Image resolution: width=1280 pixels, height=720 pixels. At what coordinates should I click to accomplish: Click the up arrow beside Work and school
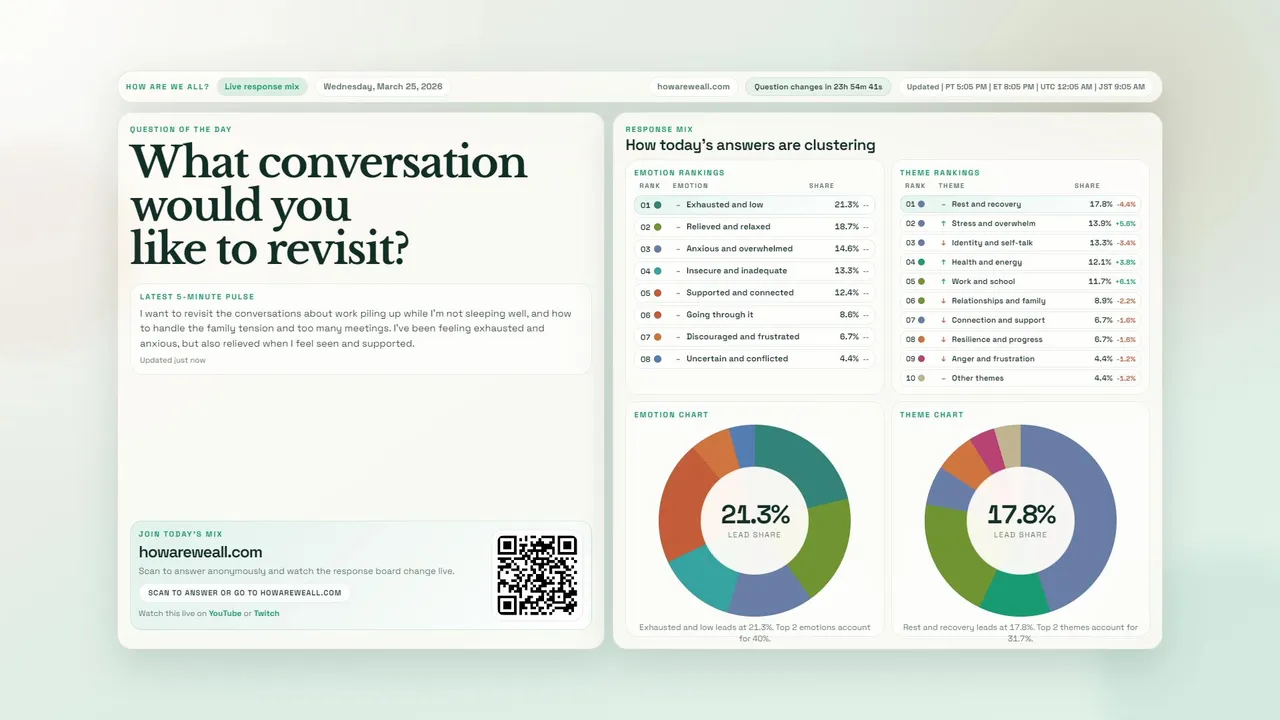tap(943, 282)
